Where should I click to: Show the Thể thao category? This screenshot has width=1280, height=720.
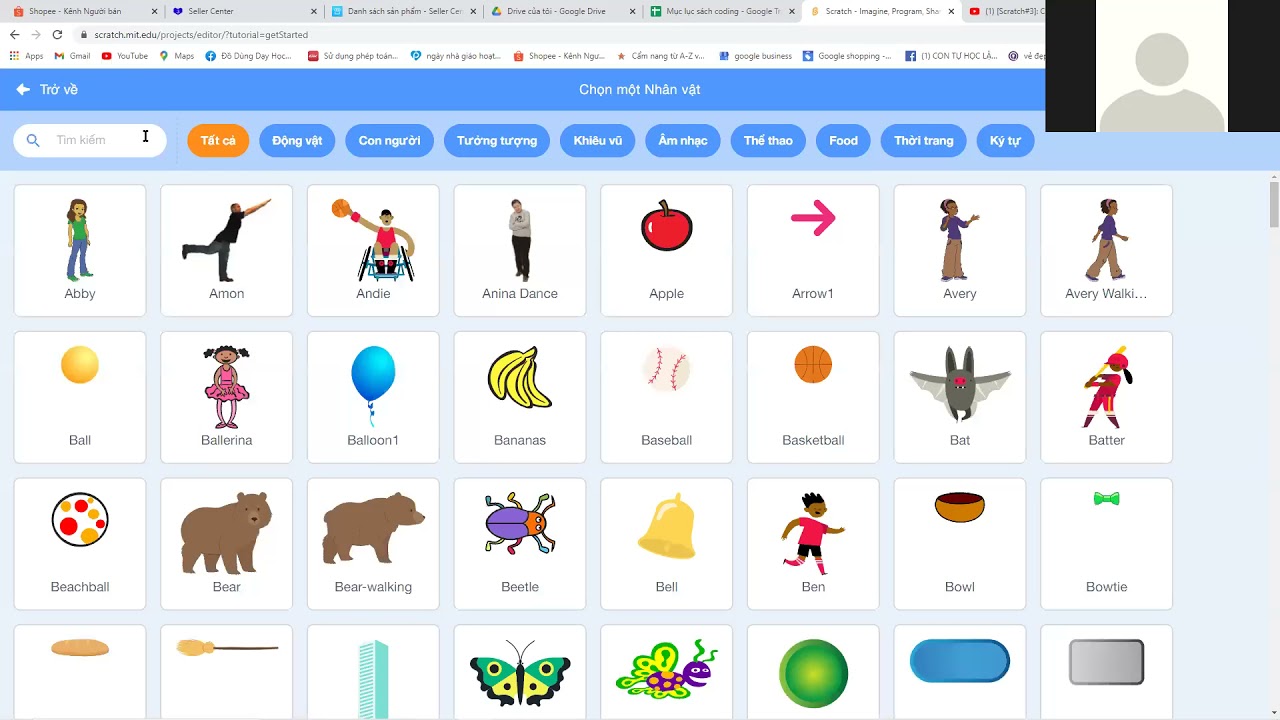click(x=768, y=140)
